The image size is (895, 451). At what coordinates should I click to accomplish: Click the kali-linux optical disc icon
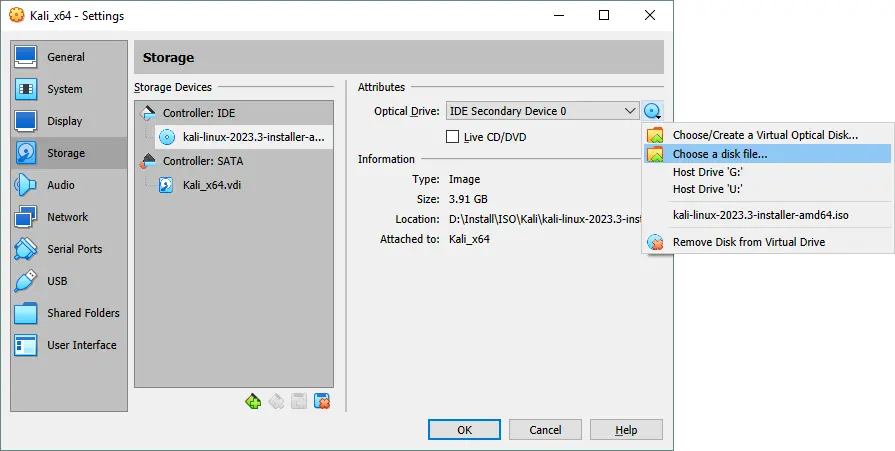pos(167,137)
